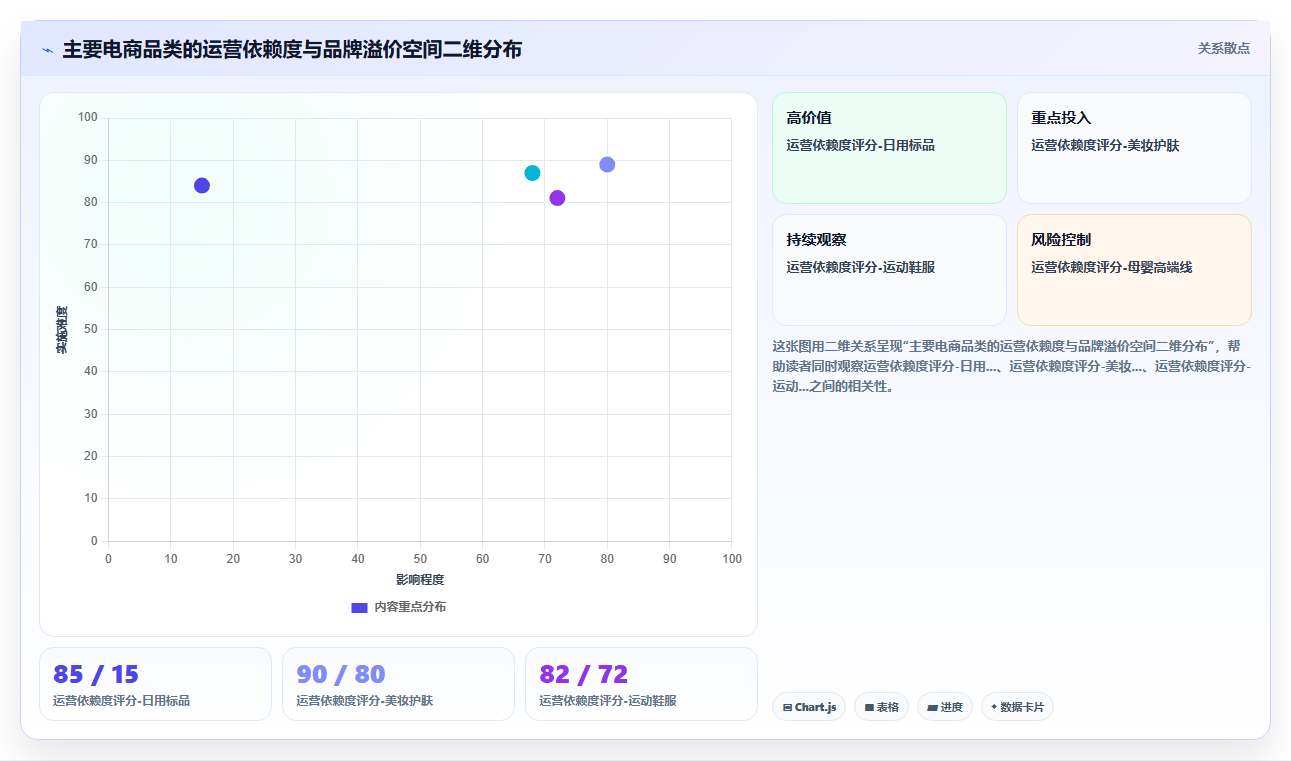Click the icon in the 进度 chip
Image resolution: width=1291 pixels, height=761 pixels.
click(933, 707)
